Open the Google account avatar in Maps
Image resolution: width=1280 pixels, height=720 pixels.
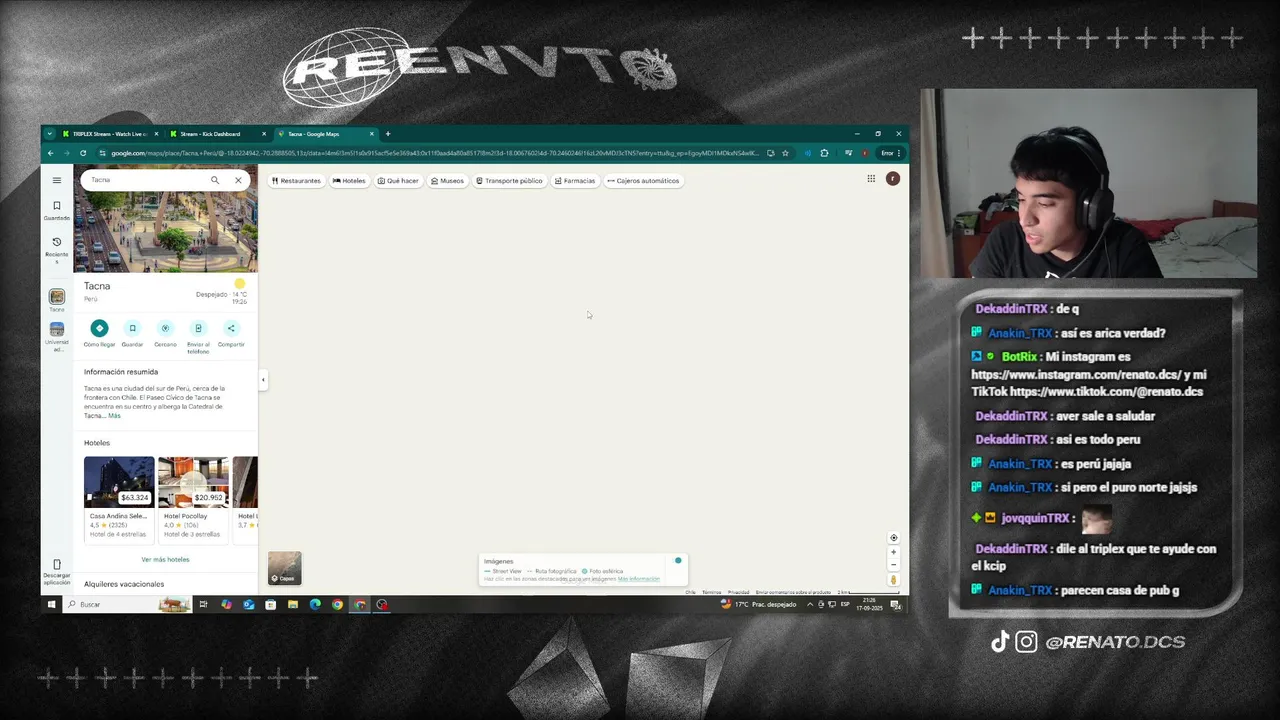click(893, 179)
